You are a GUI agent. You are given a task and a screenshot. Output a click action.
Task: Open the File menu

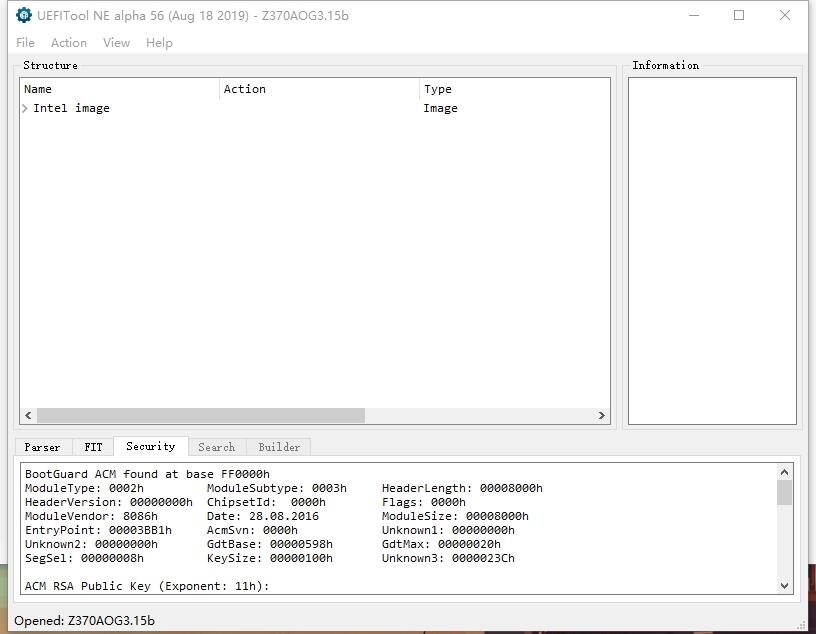pos(26,43)
